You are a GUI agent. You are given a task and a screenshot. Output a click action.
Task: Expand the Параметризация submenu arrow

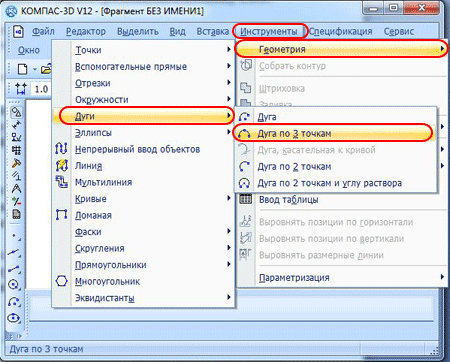442,277
